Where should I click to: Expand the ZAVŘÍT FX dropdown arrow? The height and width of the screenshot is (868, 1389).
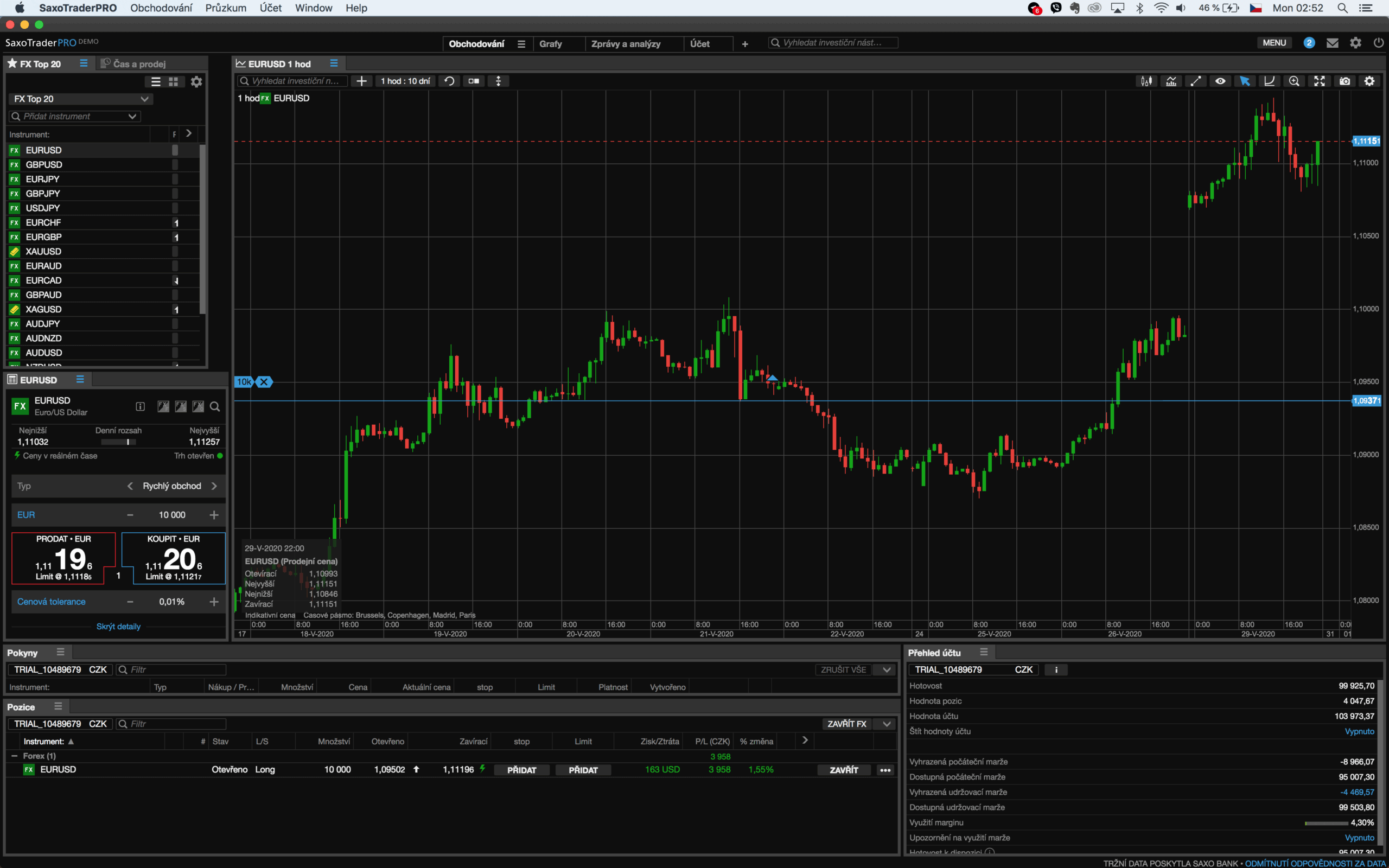coord(886,724)
